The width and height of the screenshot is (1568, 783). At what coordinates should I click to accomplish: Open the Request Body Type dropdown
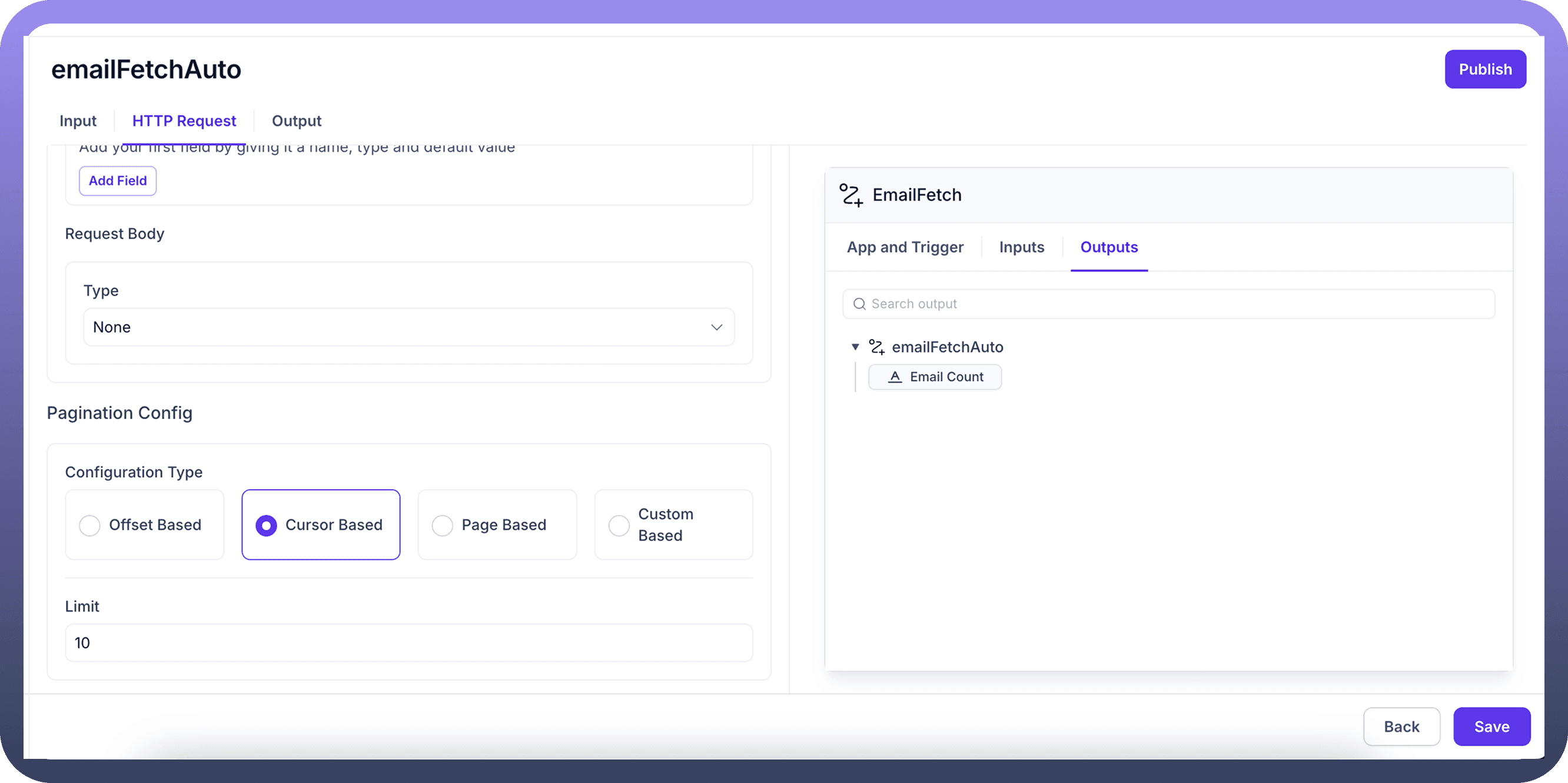[408, 327]
